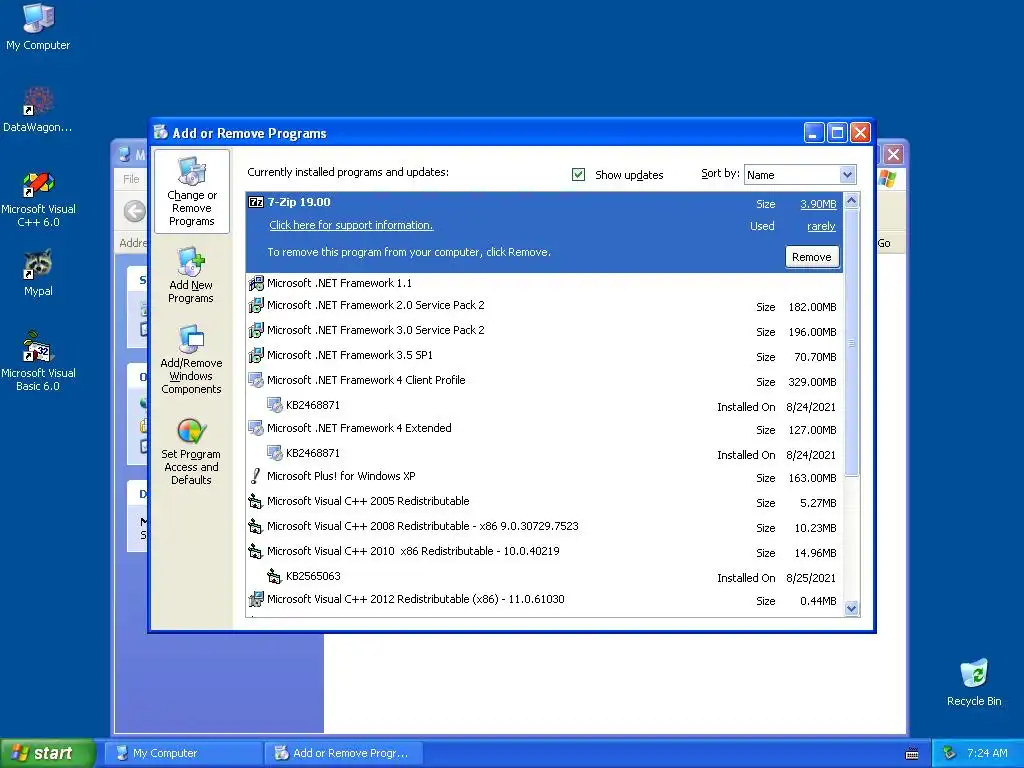Click the Start button
This screenshot has width=1024, height=768.
click(48, 753)
